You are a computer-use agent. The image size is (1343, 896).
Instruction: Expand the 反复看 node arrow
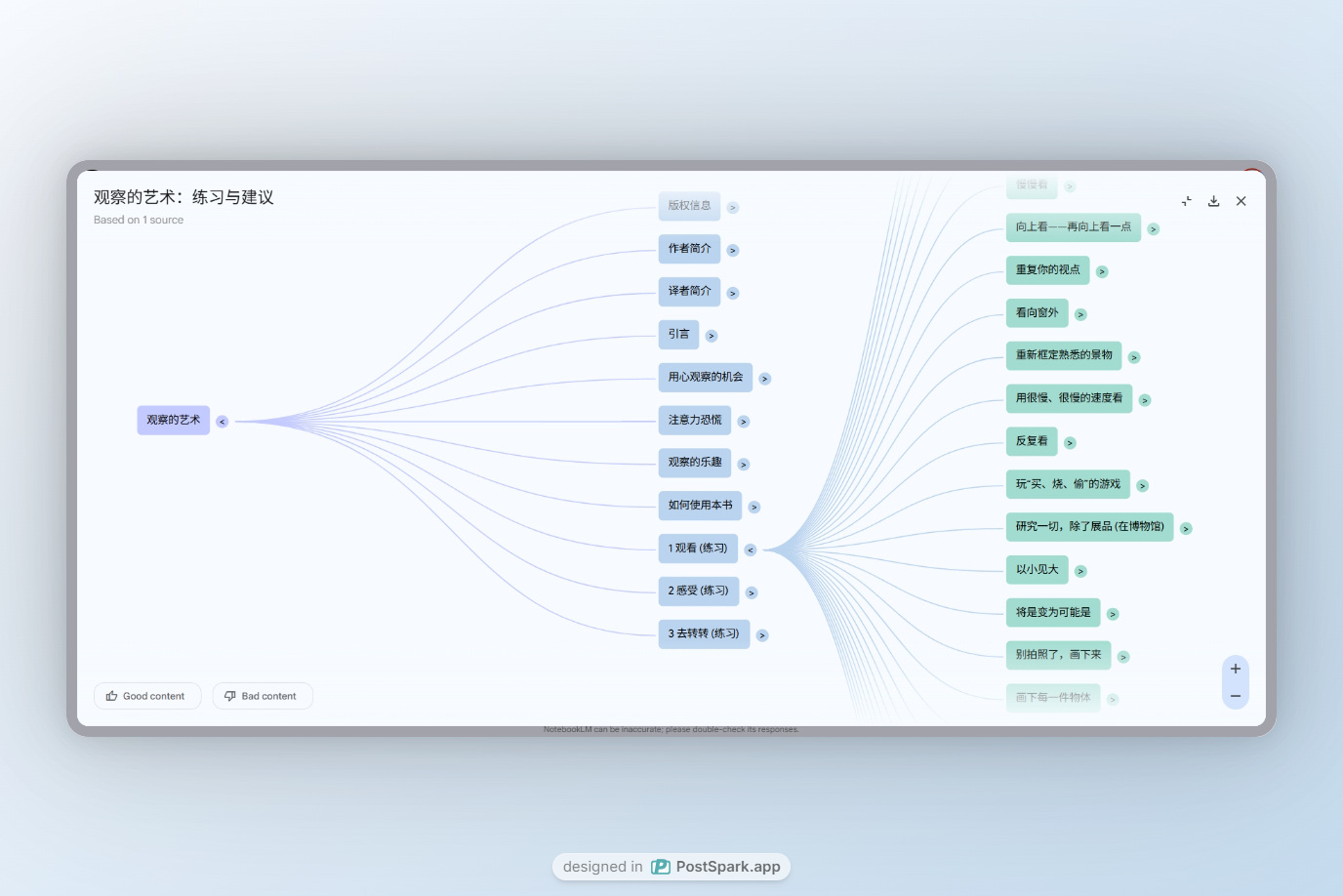pyautogui.click(x=1070, y=443)
